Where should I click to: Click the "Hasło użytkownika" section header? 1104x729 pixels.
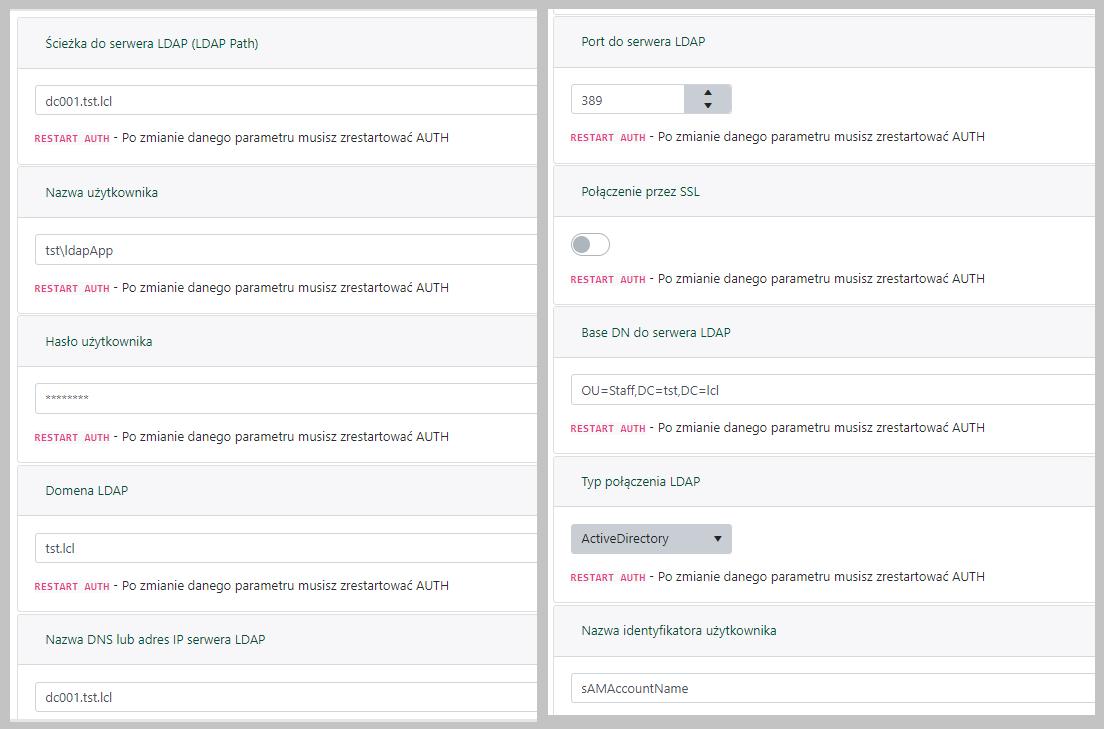pos(99,341)
